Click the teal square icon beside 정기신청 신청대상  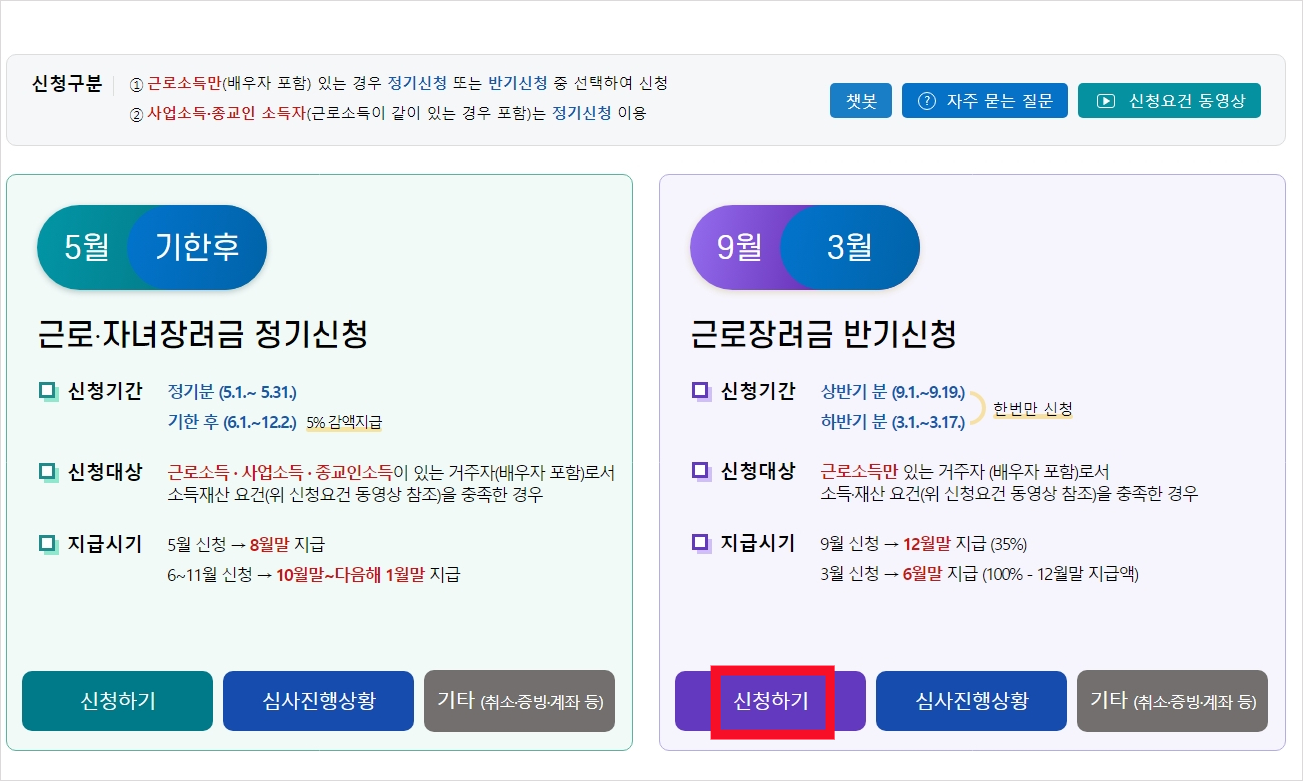49,471
